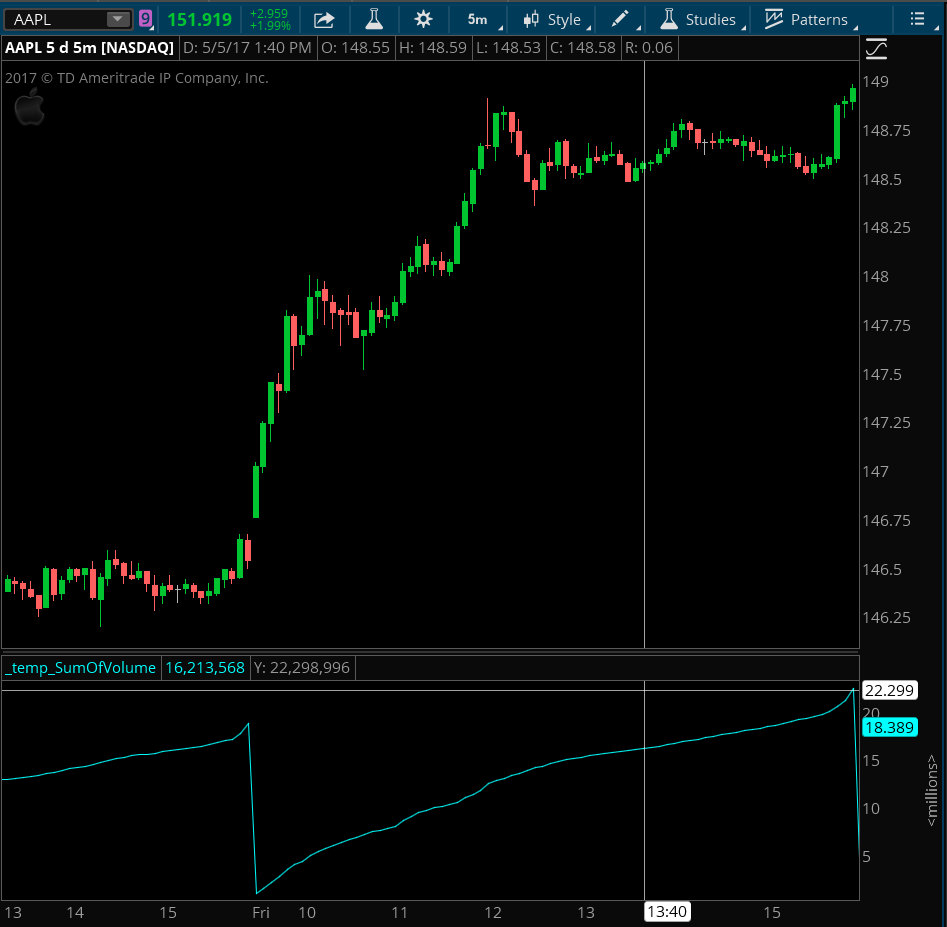Open the 5m timeframe selector
Viewport: 947px width, 927px height.
pyautogui.click(x=478, y=19)
